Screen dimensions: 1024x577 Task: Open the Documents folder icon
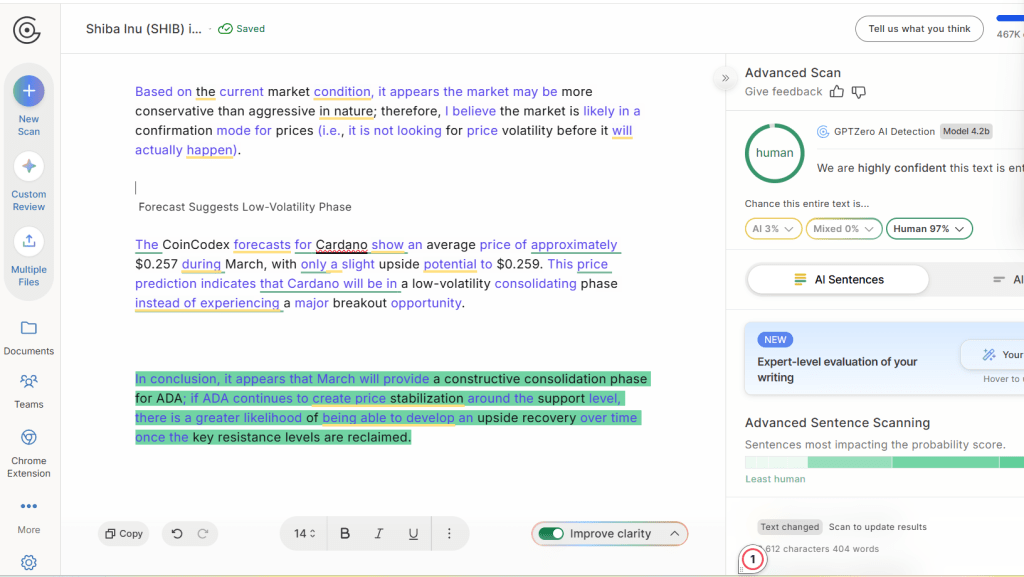point(29,328)
